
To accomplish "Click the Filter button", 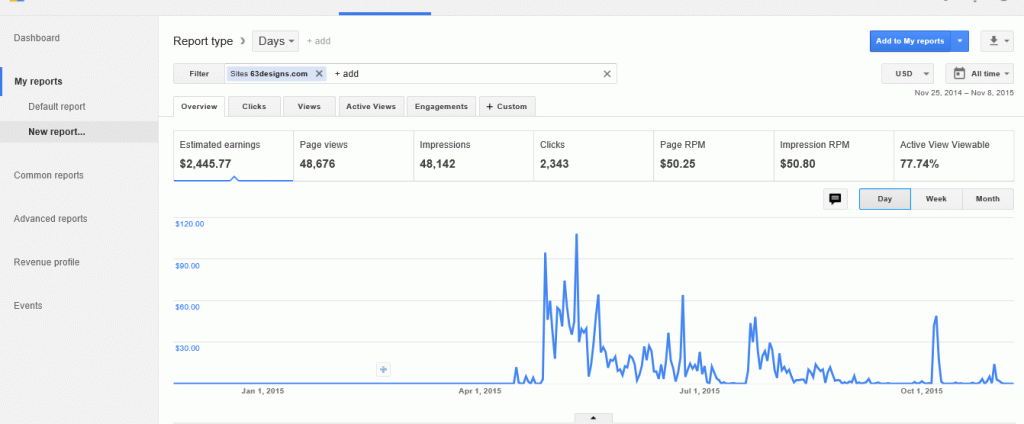I will click(199, 74).
